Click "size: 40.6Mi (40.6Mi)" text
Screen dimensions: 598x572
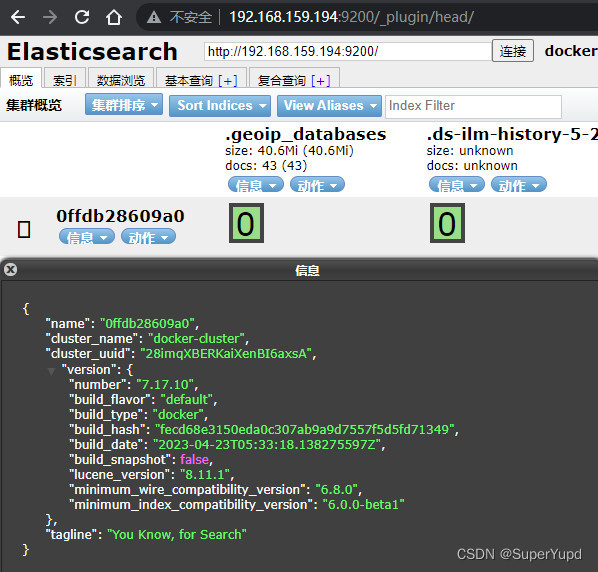coord(289,151)
